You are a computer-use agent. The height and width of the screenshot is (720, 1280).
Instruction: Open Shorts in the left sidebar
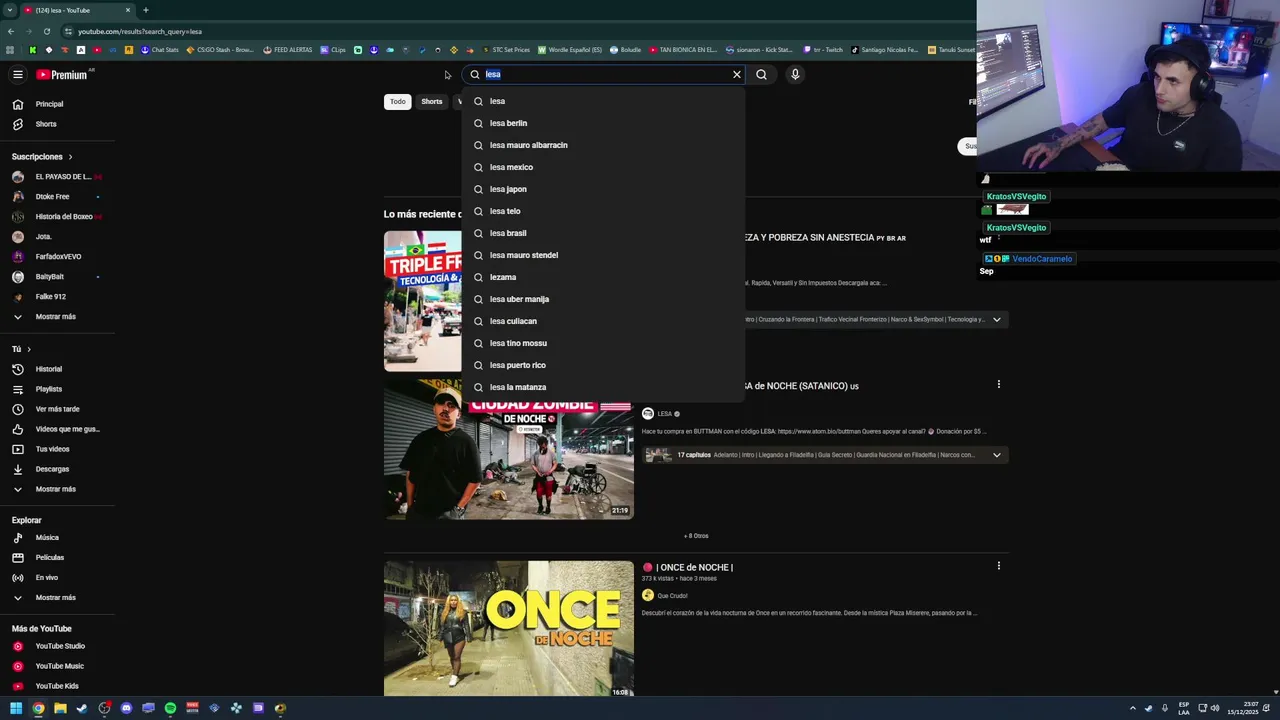click(x=46, y=124)
